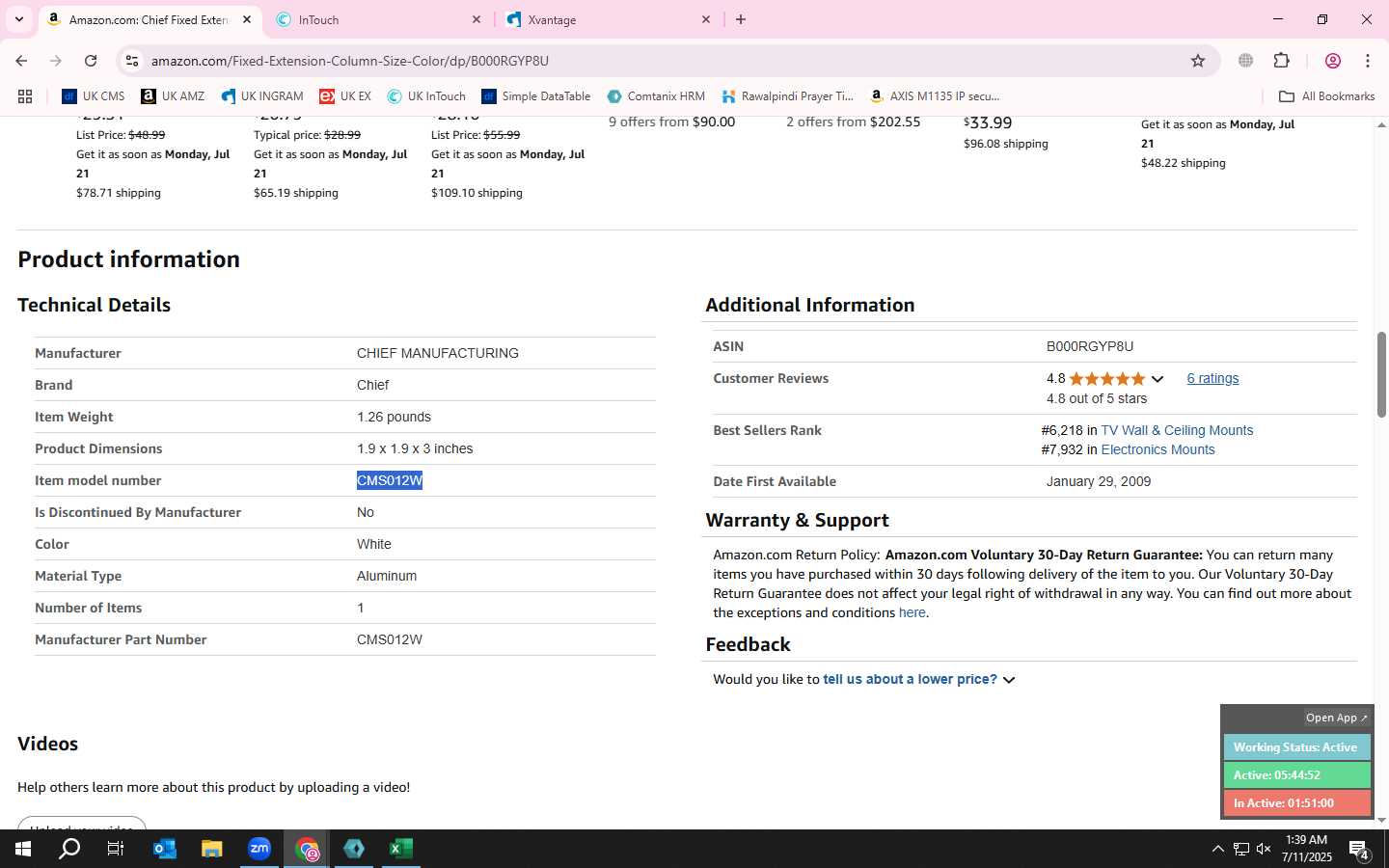
Task: Click the highlighted CMS012W model number
Action: (390, 480)
